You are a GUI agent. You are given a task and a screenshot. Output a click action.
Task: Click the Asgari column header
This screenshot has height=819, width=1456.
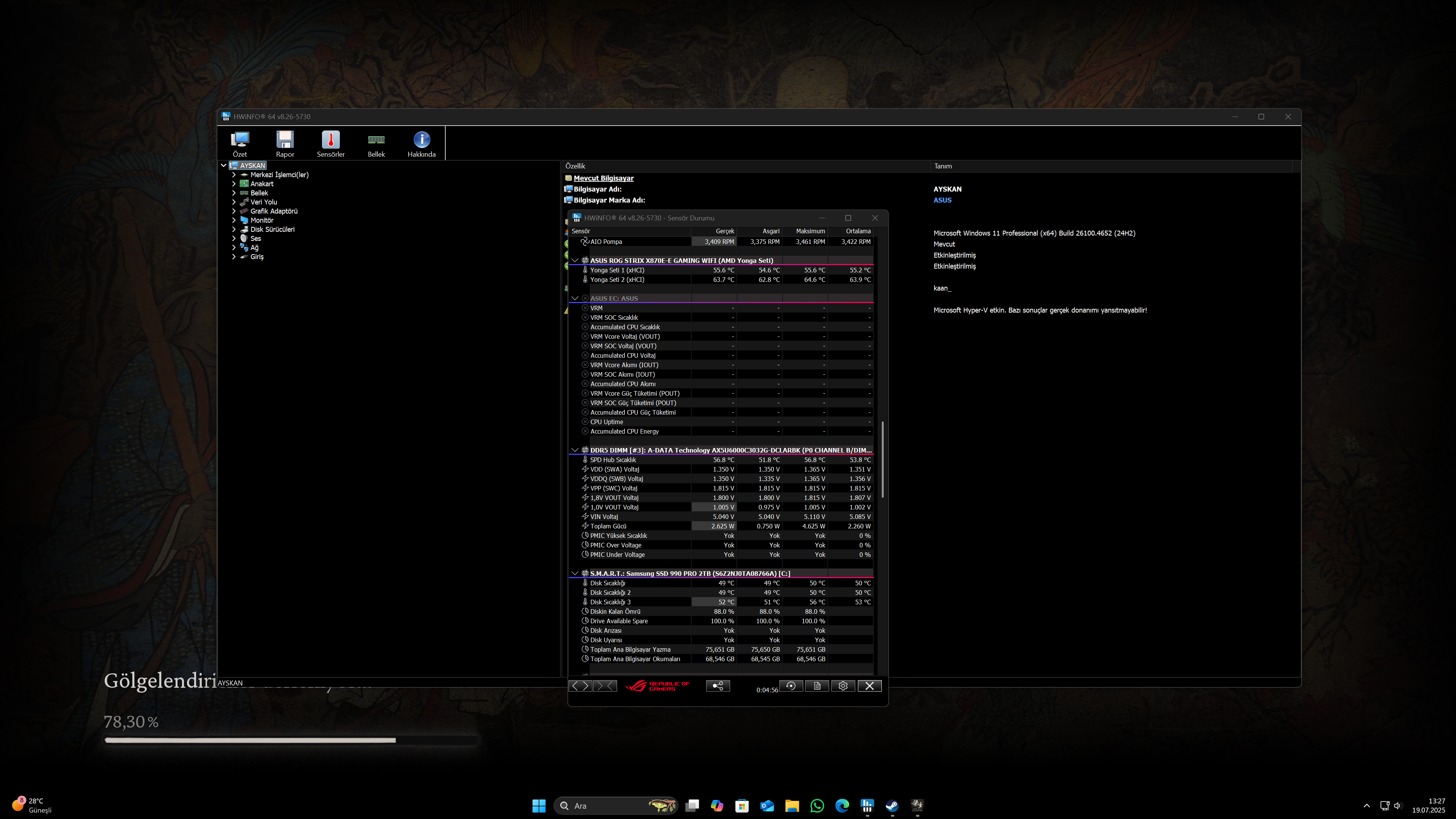[x=760, y=231]
